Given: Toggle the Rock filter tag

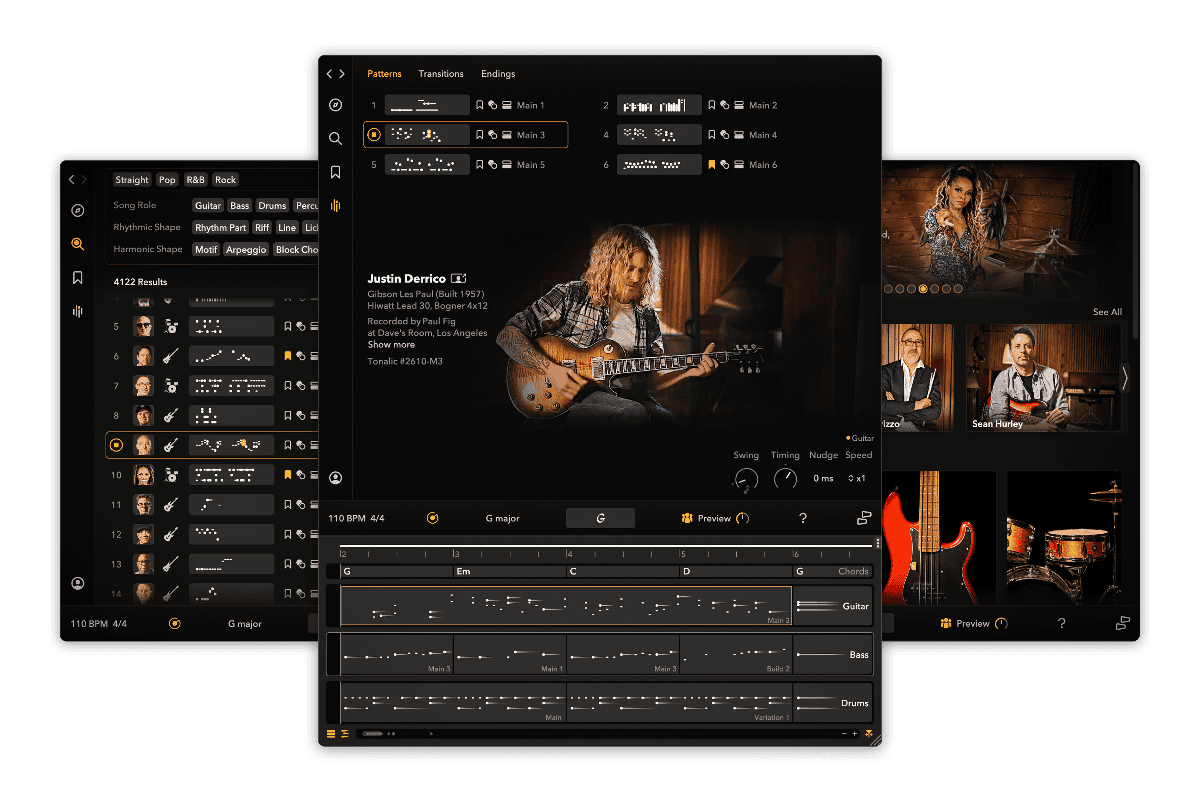Looking at the screenshot, I should [x=226, y=180].
